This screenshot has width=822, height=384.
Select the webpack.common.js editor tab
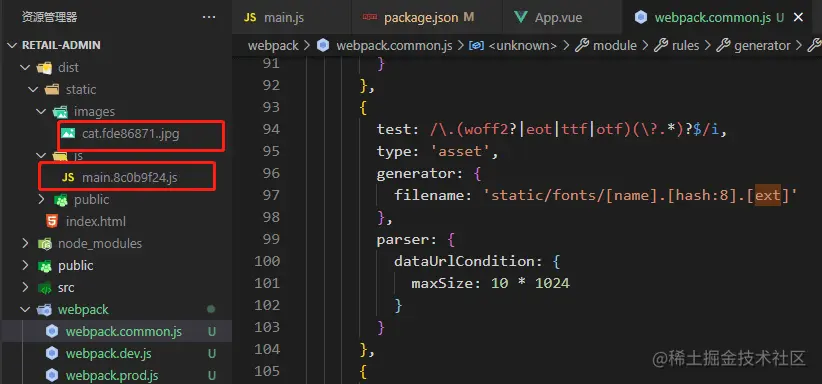712,18
